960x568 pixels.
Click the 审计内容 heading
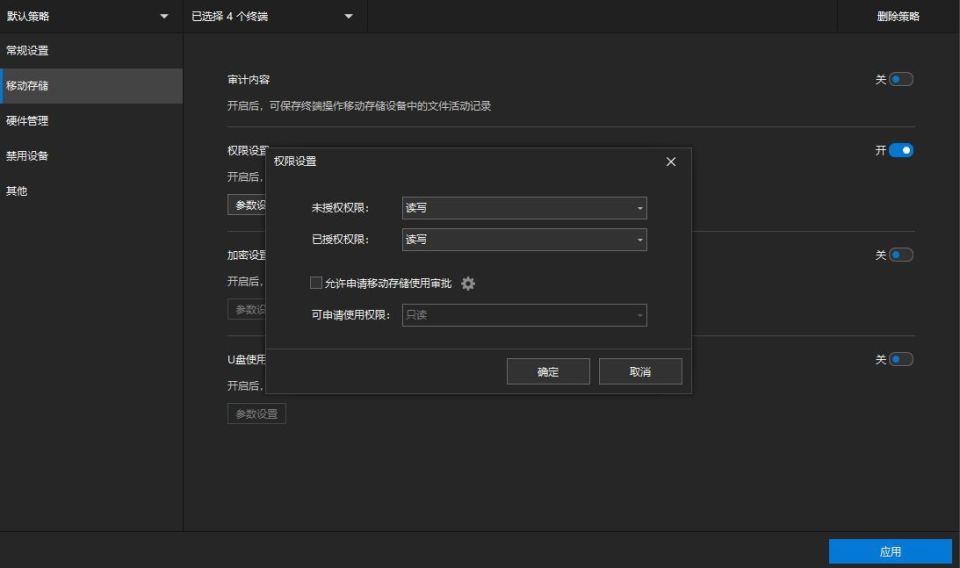click(x=249, y=80)
